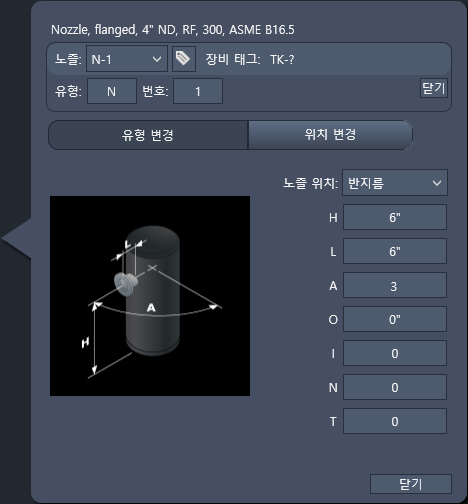The height and width of the screenshot is (504, 468).
Task: Switch to the 유형 변경 tab
Action: tap(148, 135)
